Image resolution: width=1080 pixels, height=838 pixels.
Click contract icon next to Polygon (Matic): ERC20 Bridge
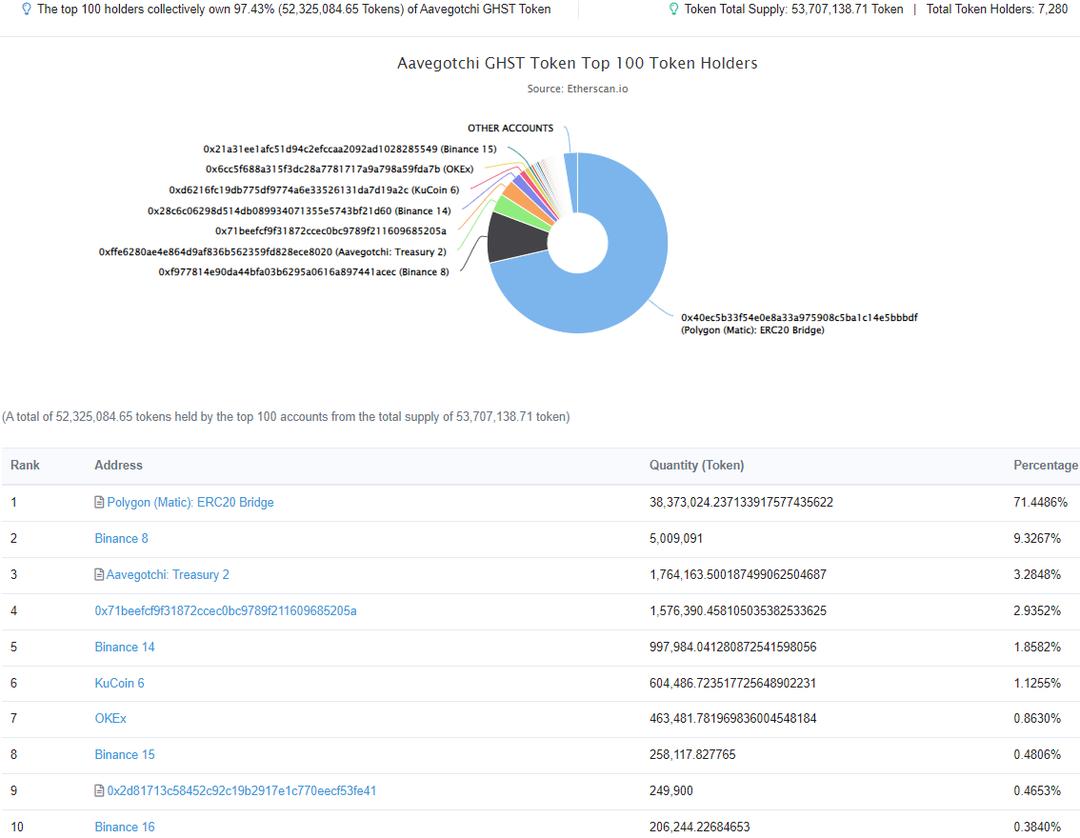coord(99,503)
